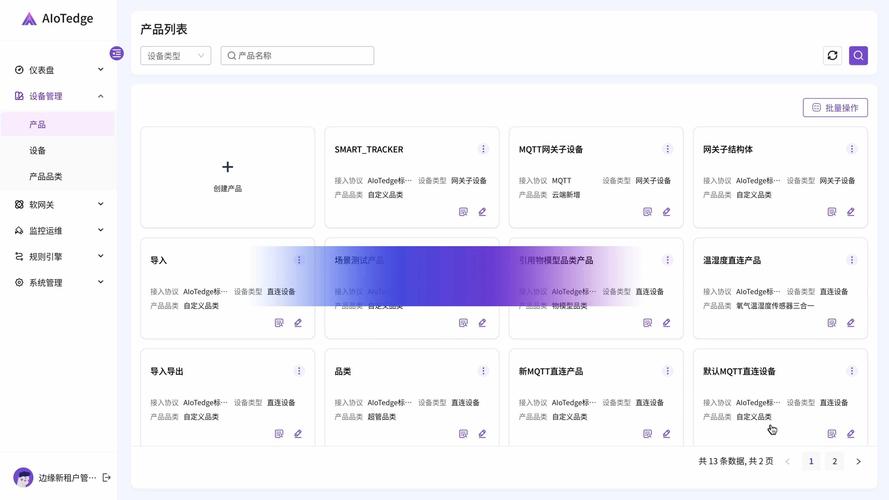Screen dimensions: 889x500
Task: Select 设备 in the sidebar submenu
Action: point(37,150)
